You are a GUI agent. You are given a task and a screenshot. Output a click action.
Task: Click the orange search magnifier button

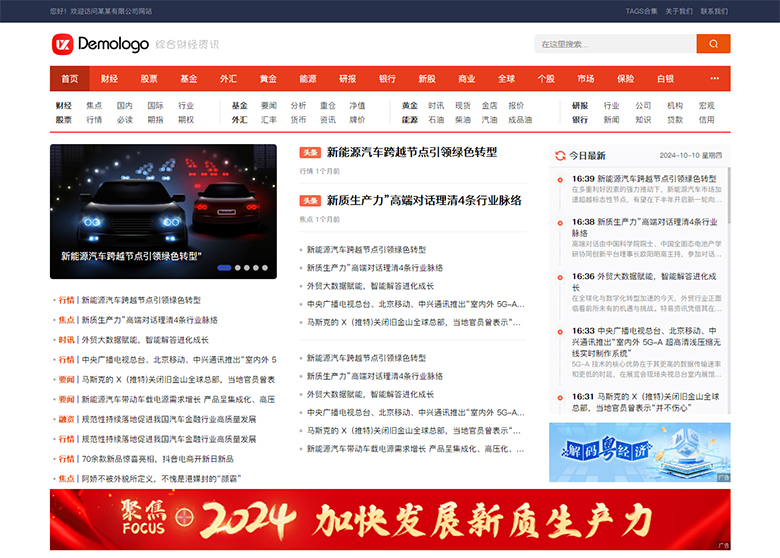(713, 44)
